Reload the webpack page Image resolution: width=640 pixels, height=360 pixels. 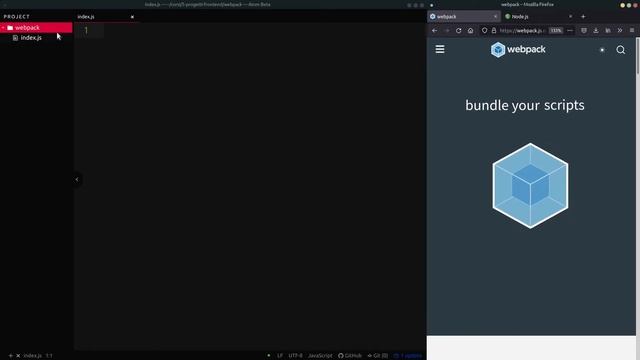(458, 31)
